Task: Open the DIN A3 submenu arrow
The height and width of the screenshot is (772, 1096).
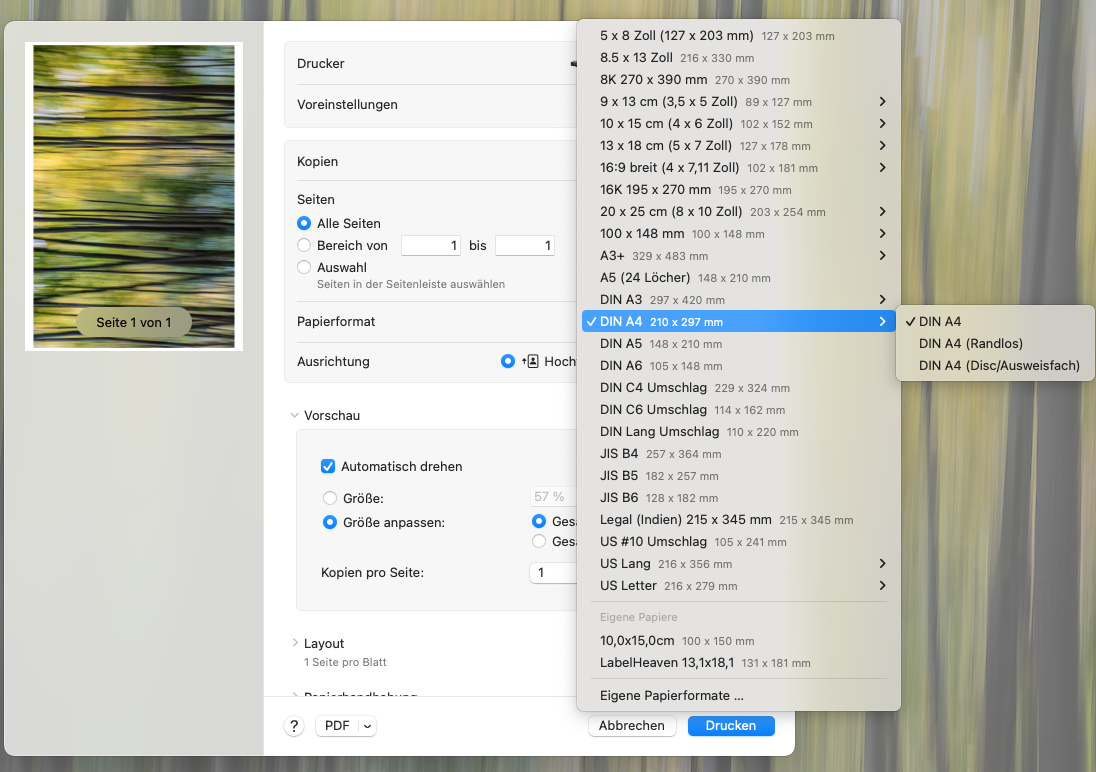Action: [x=882, y=299]
